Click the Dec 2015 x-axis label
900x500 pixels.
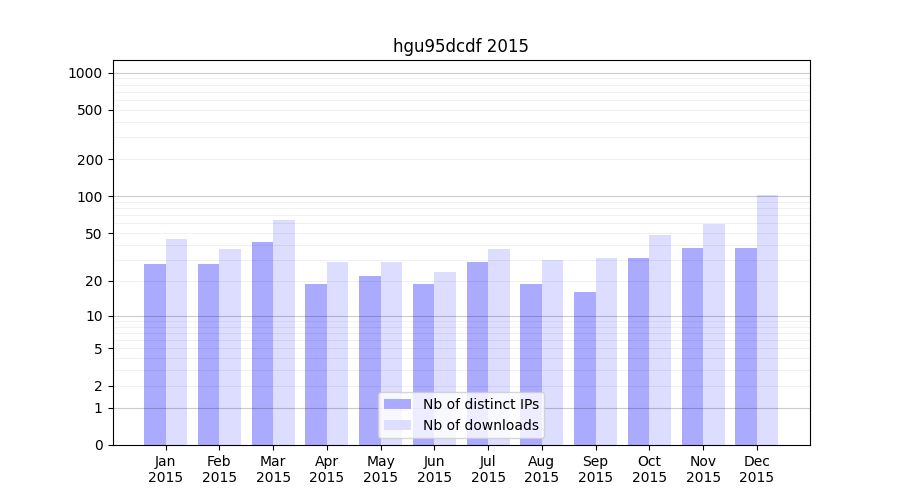757,469
